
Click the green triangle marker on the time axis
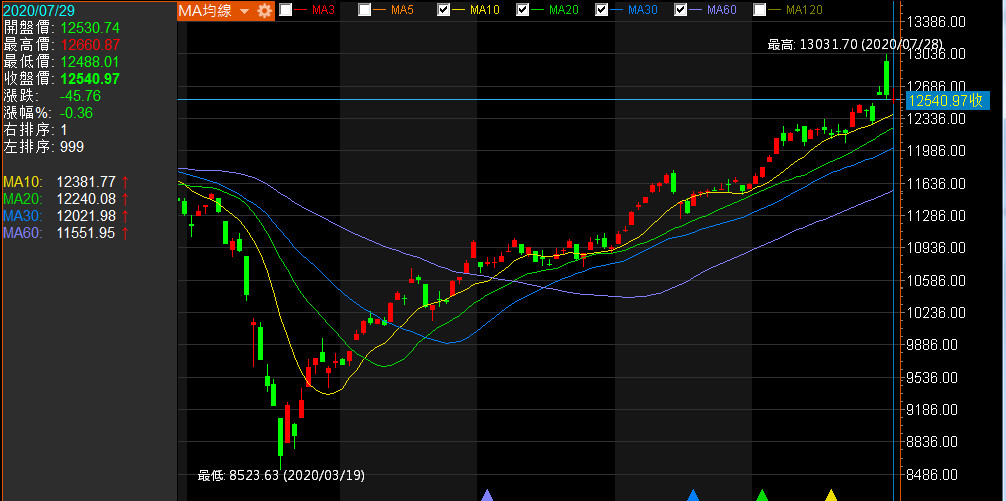[762, 495]
